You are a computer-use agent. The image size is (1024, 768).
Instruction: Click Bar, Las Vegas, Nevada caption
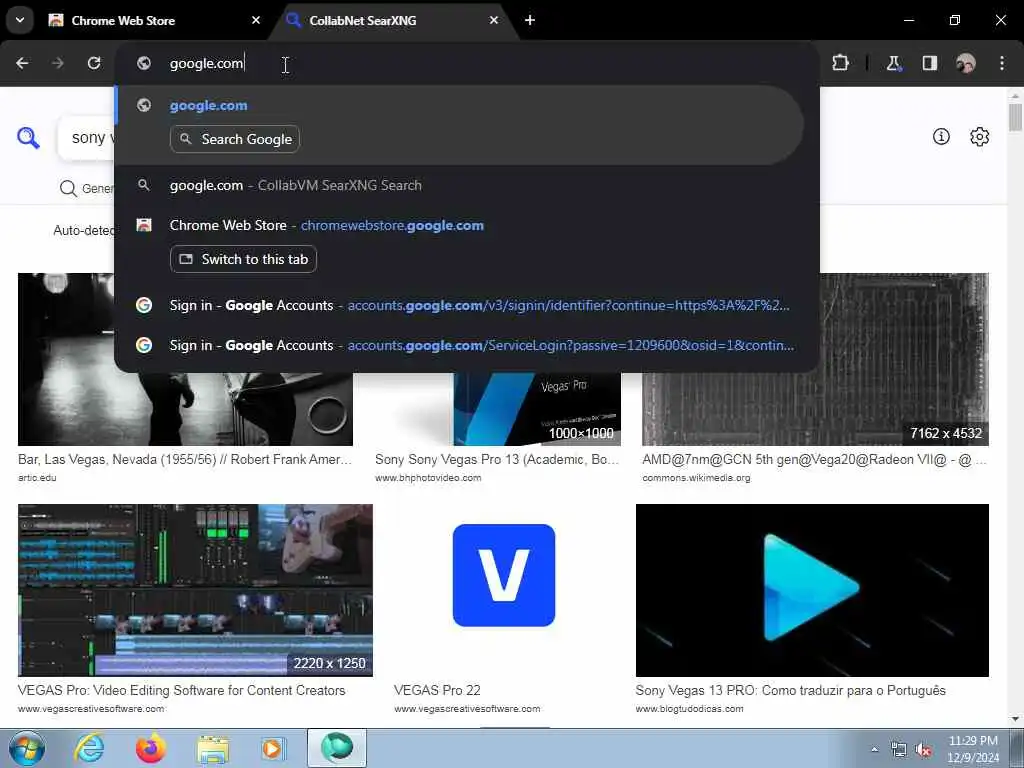point(185,459)
